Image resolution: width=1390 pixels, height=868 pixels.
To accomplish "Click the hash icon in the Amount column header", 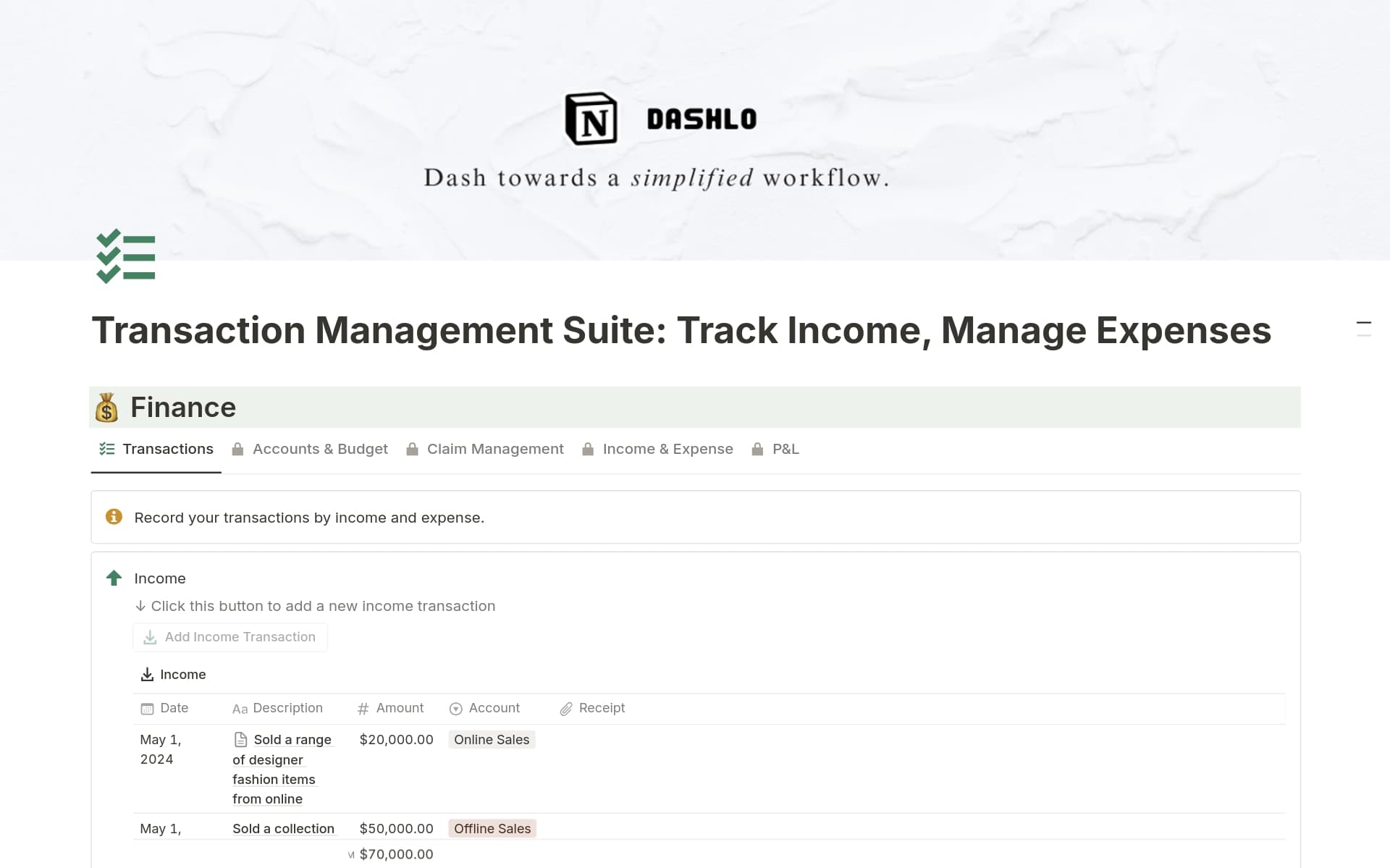I will tap(363, 708).
